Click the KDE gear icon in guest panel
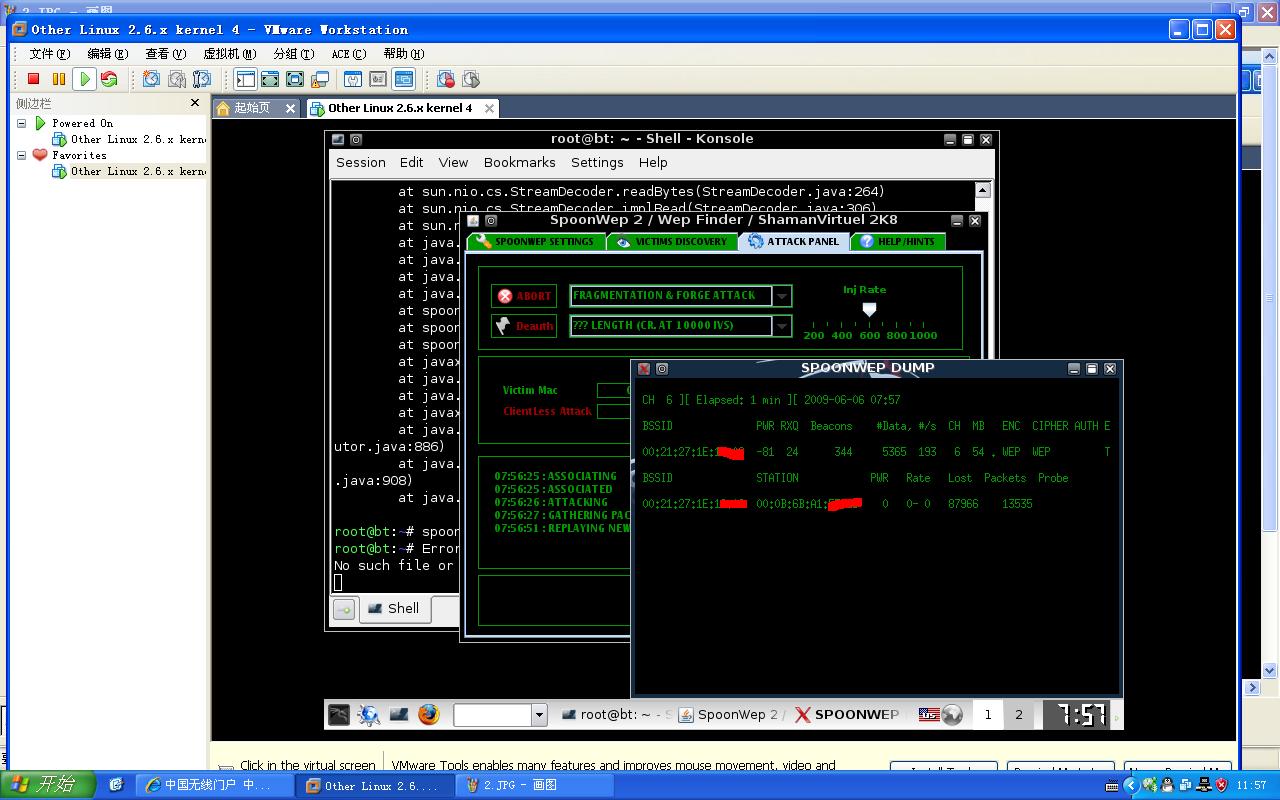The image size is (1280, 800). pyautogui.click(x=369, y=714)
